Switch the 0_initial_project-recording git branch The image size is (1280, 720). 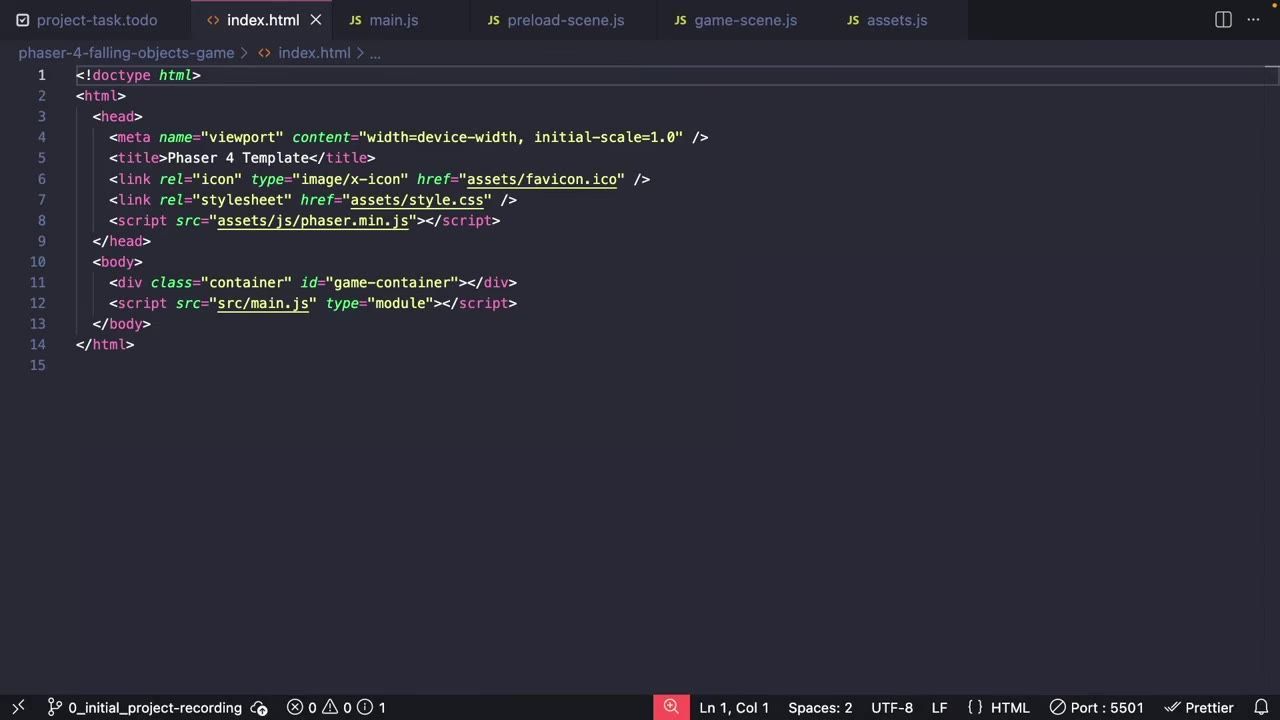[x=144, y=707]
